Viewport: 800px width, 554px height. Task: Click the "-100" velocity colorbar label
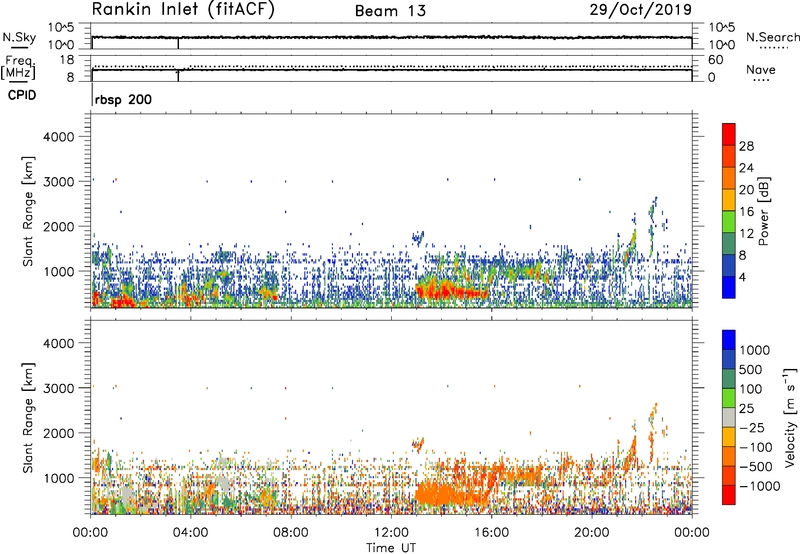point(755,447)
